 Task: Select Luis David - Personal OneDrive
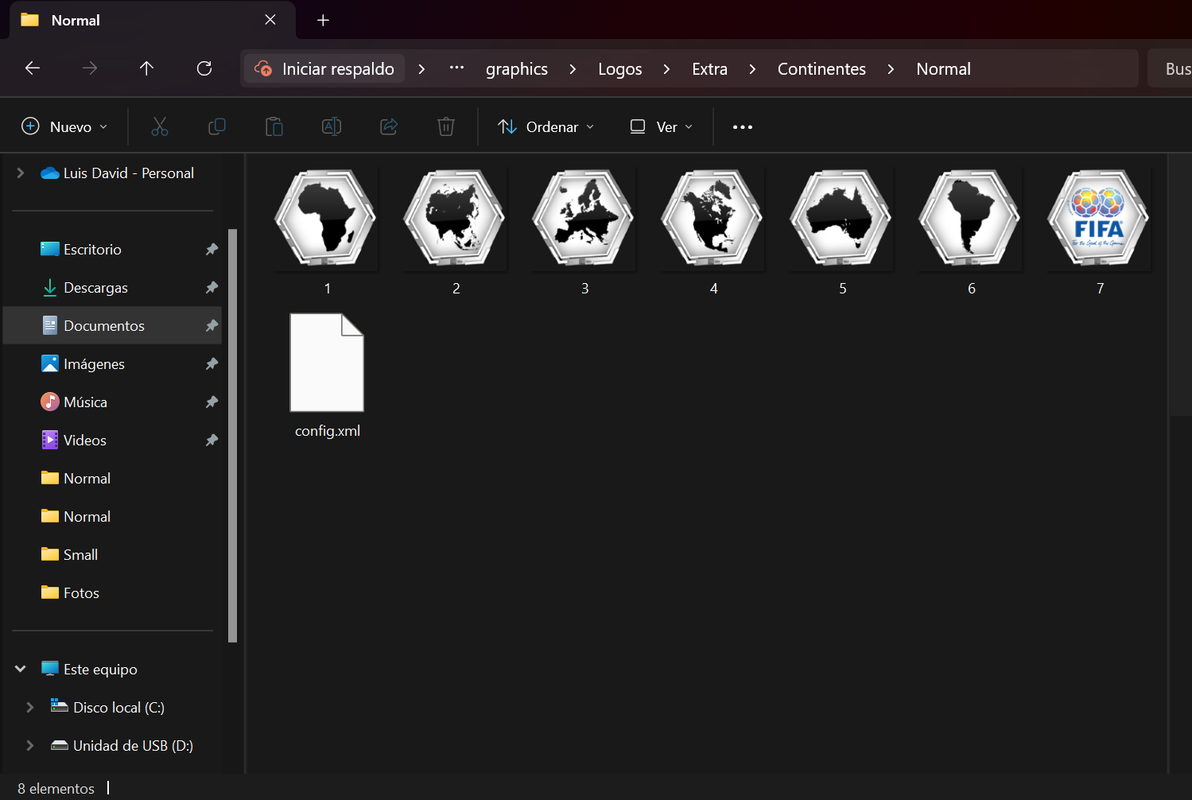click(x=118, y=173)
